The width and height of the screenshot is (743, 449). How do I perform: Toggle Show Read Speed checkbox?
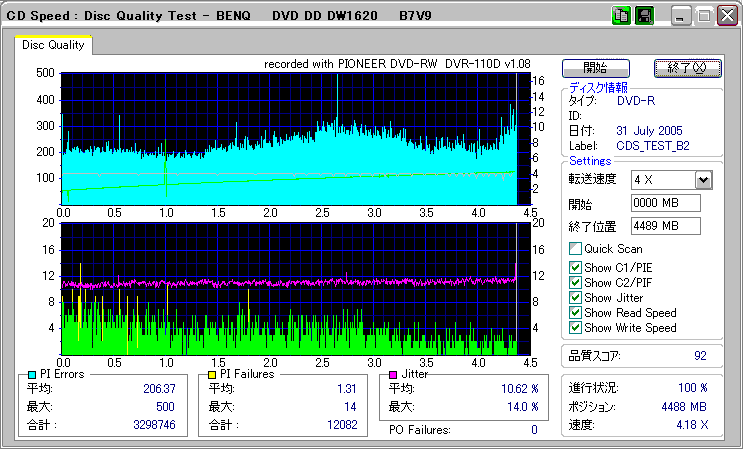575,312
